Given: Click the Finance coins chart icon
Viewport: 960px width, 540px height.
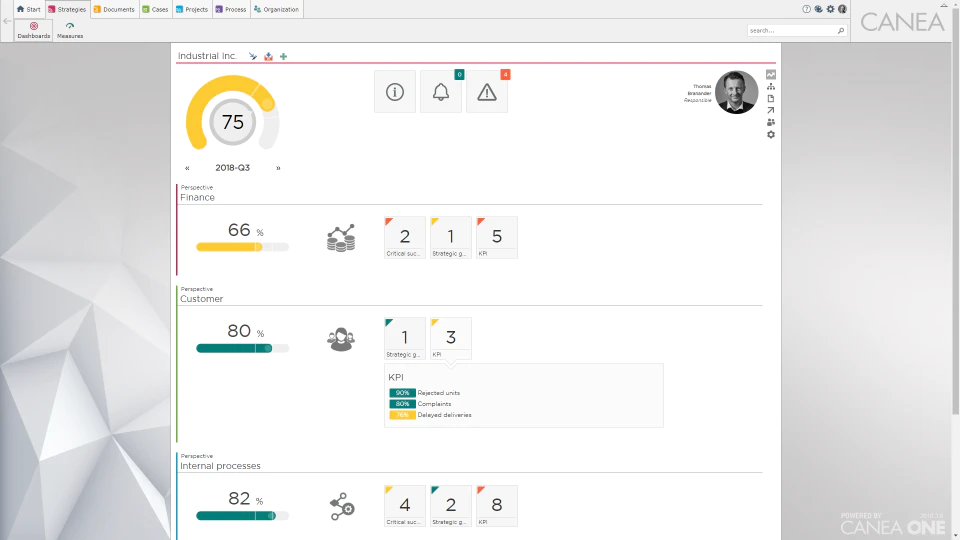Looking at the screenshot, I should 341,238.
